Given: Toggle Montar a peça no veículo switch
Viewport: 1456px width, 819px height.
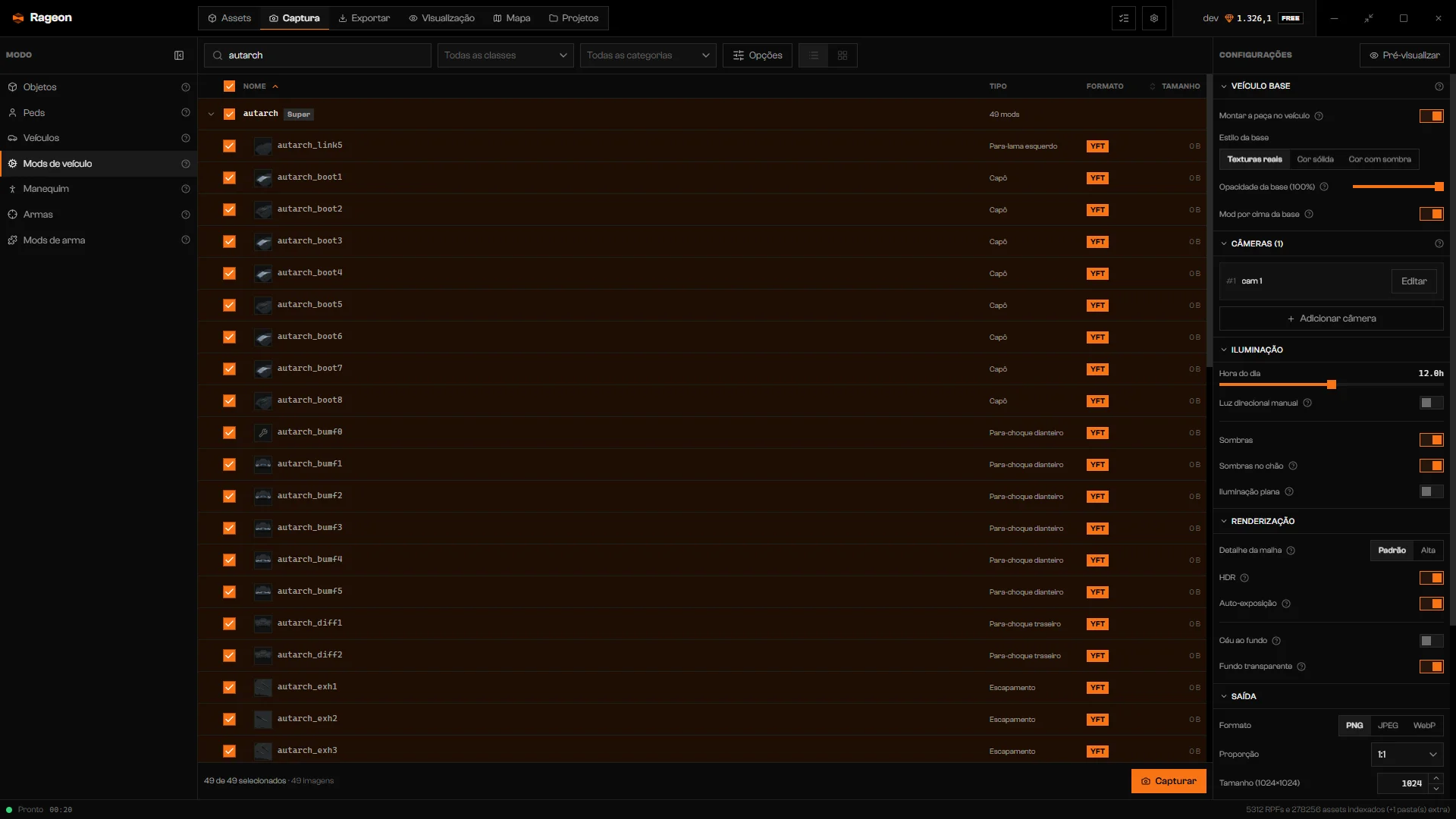Looking at the screenshot, I should coord(1432,116).
